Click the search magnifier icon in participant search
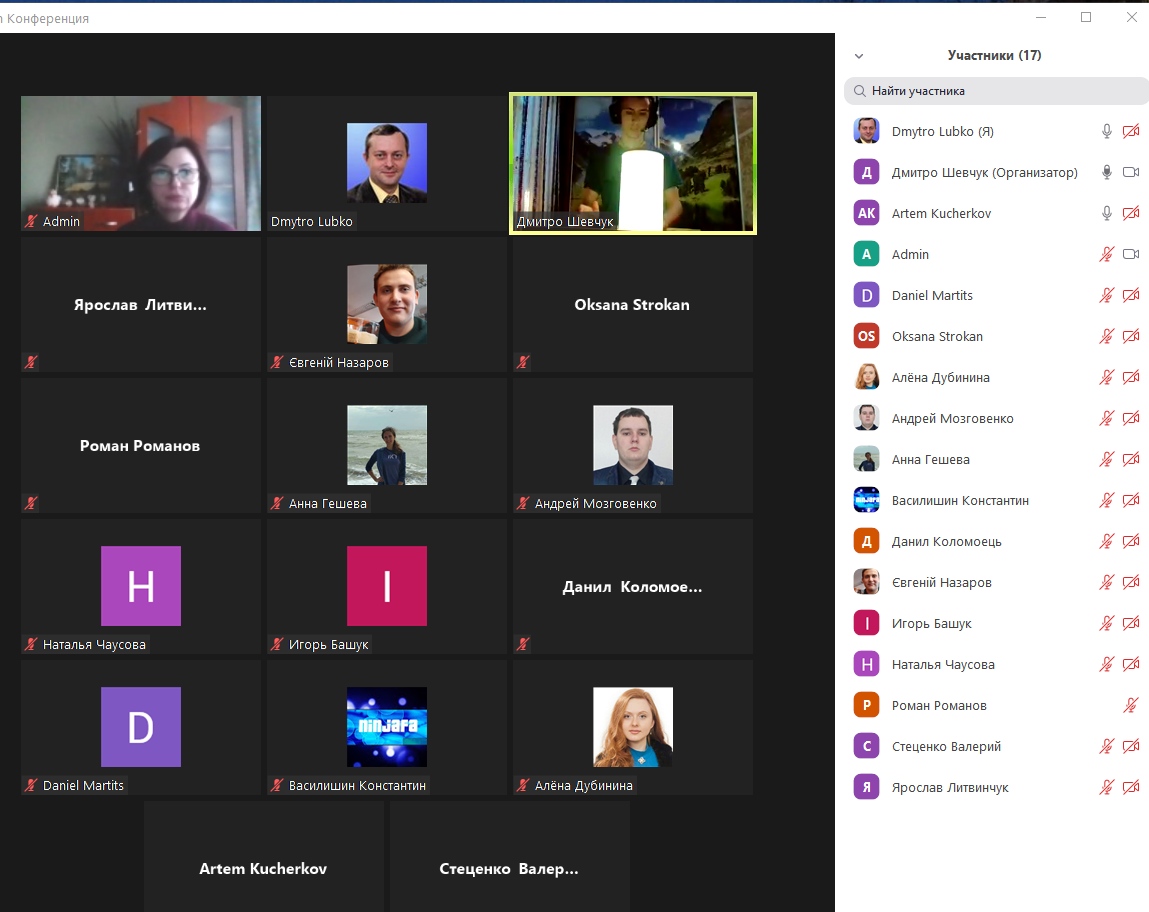1149x912 pixels. 859,91
